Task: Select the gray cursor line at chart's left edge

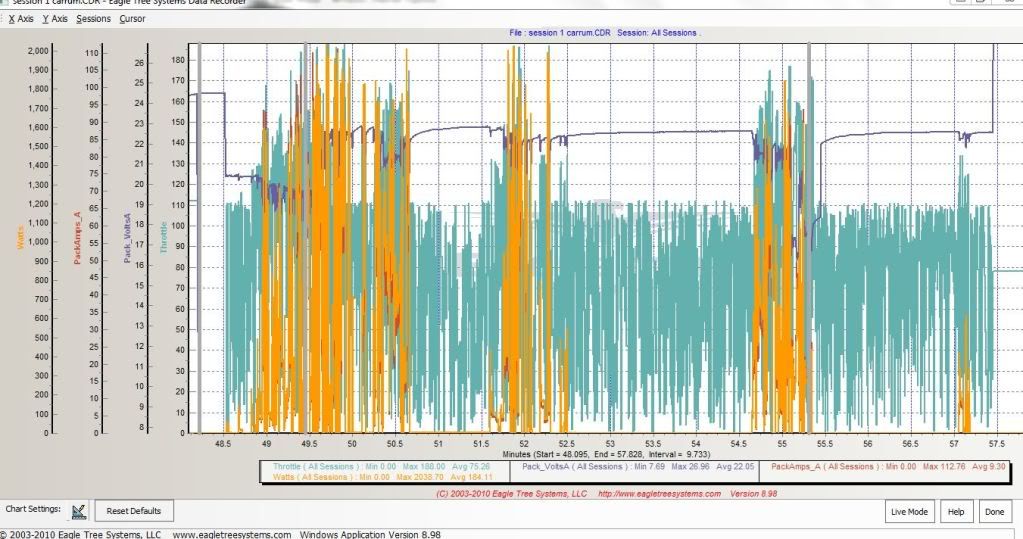Action: (x=199, y=238)
